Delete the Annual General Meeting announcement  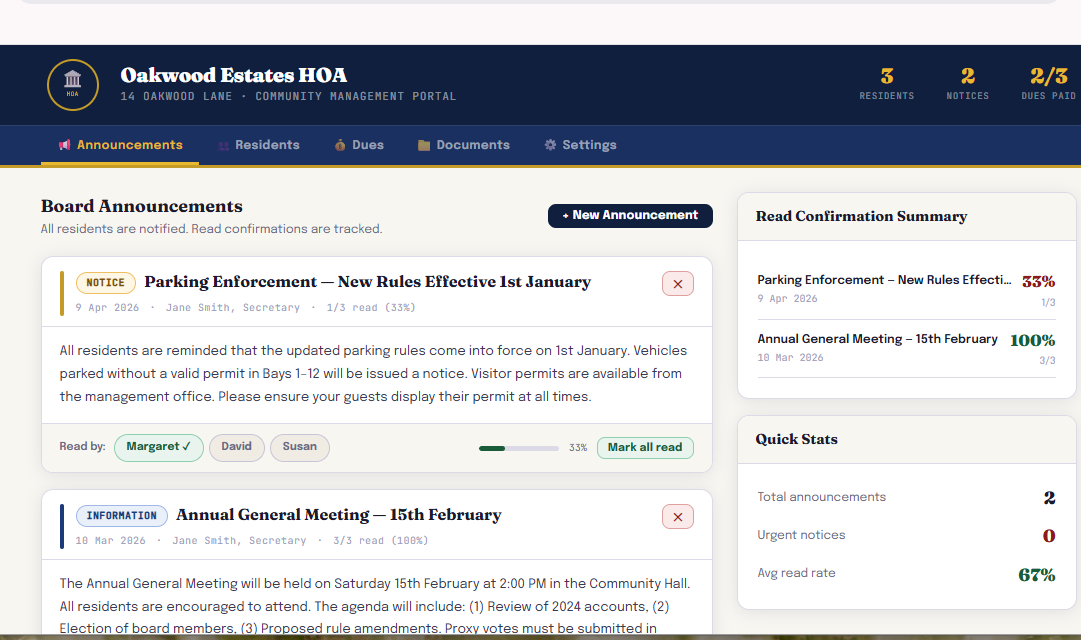677,517
